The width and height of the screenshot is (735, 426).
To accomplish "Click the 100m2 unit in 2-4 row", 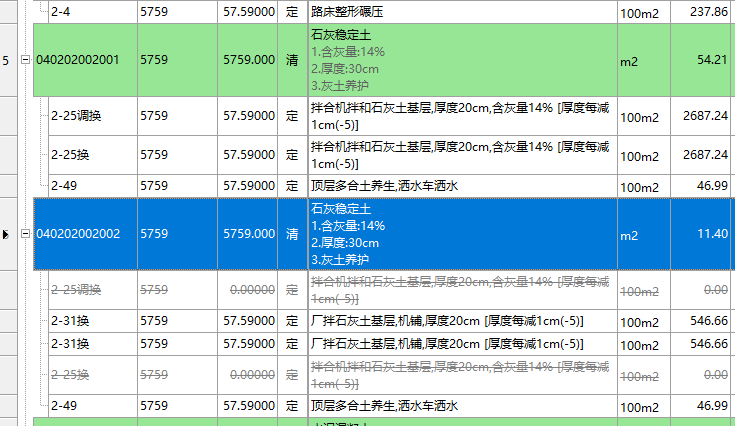I will tap(639, 14).
